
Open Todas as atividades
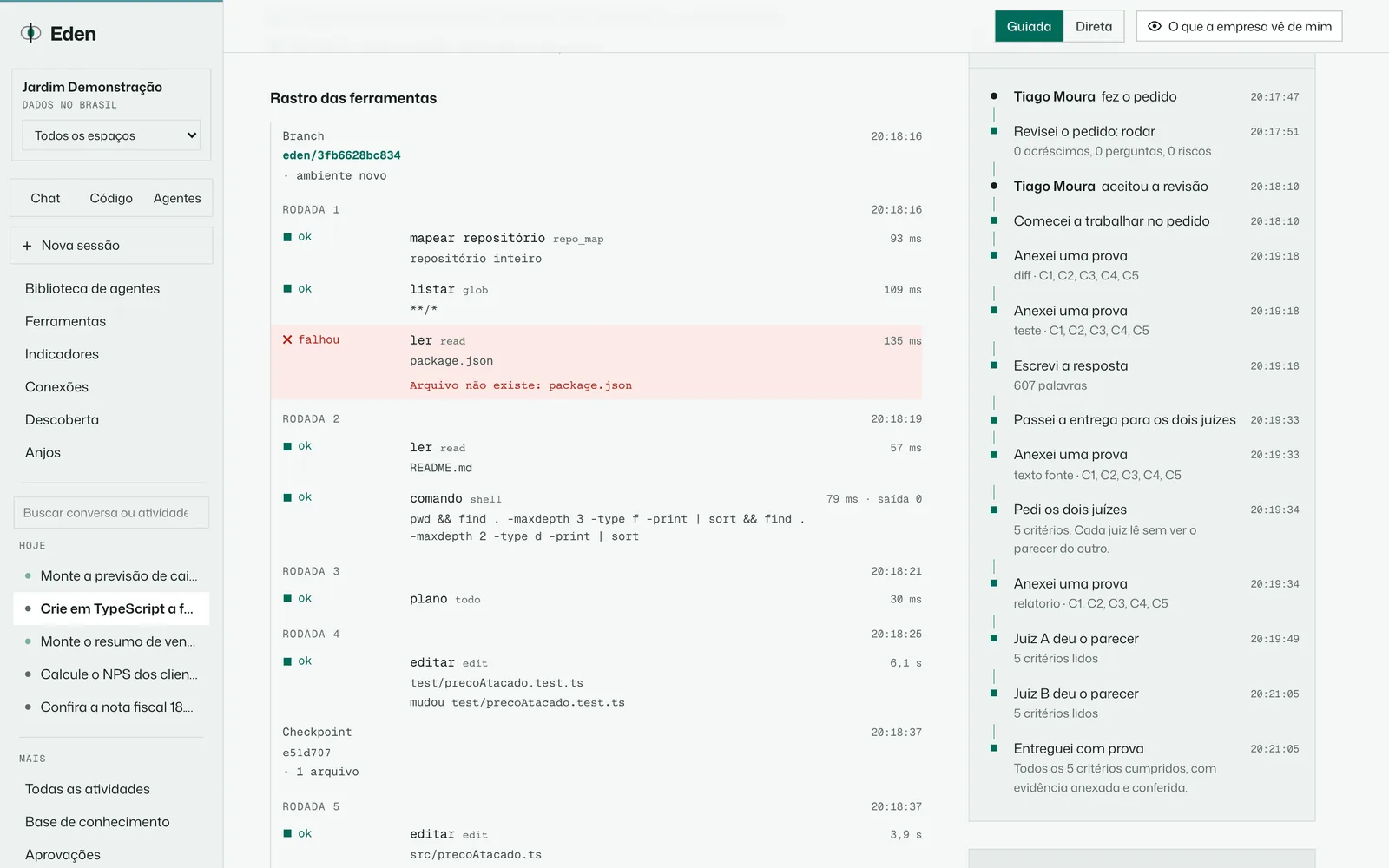(87, 789)
